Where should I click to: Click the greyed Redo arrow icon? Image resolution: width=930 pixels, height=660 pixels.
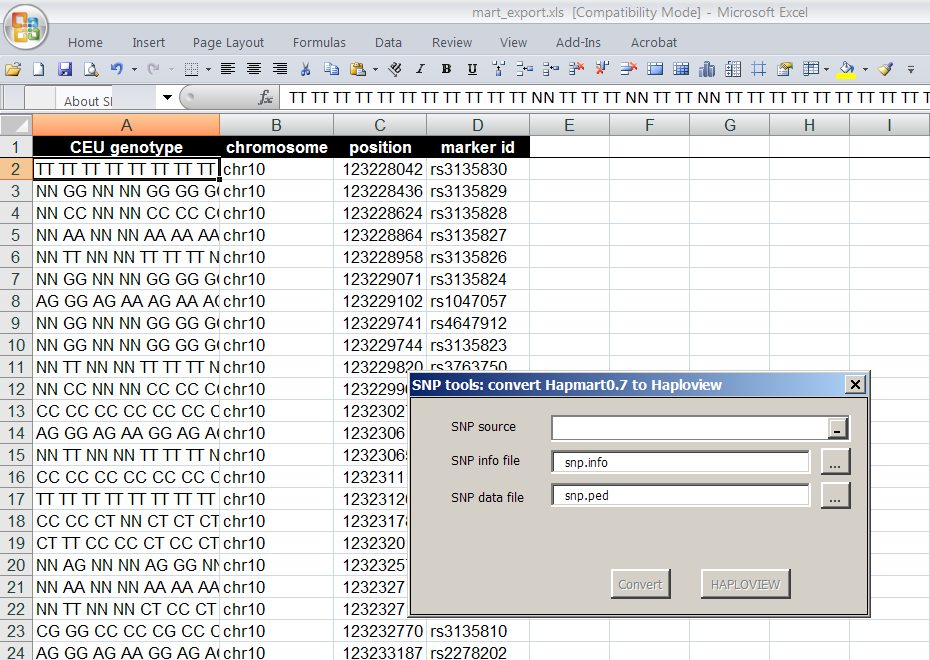tap(154, 69)
